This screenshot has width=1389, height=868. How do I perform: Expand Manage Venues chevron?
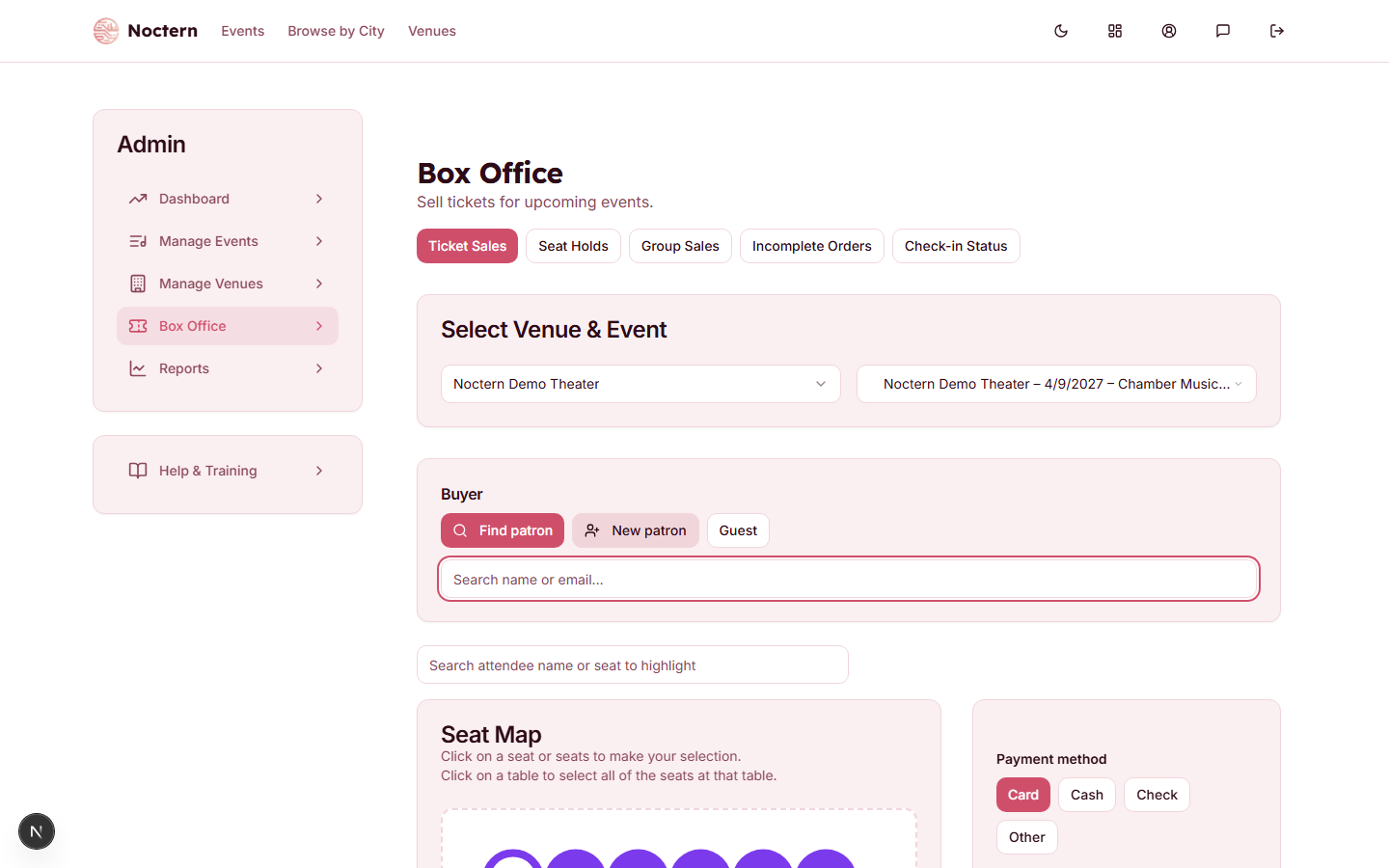[x=319, y=284]
